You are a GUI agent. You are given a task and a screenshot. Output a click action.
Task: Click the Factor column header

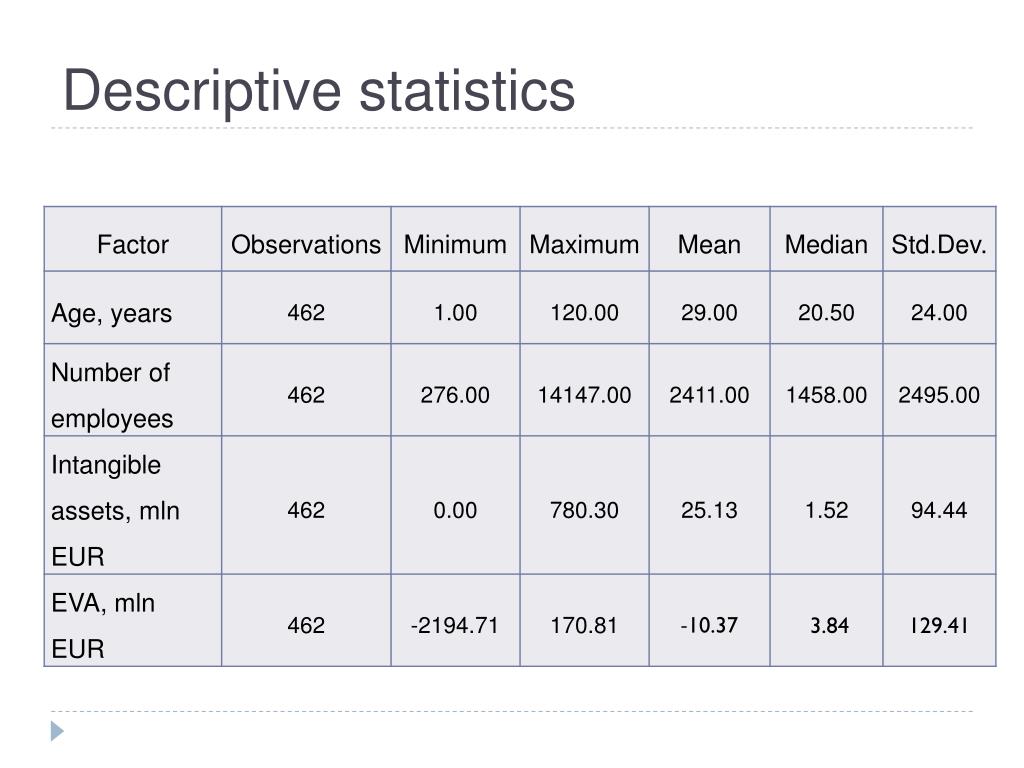(x=133, y=245)
